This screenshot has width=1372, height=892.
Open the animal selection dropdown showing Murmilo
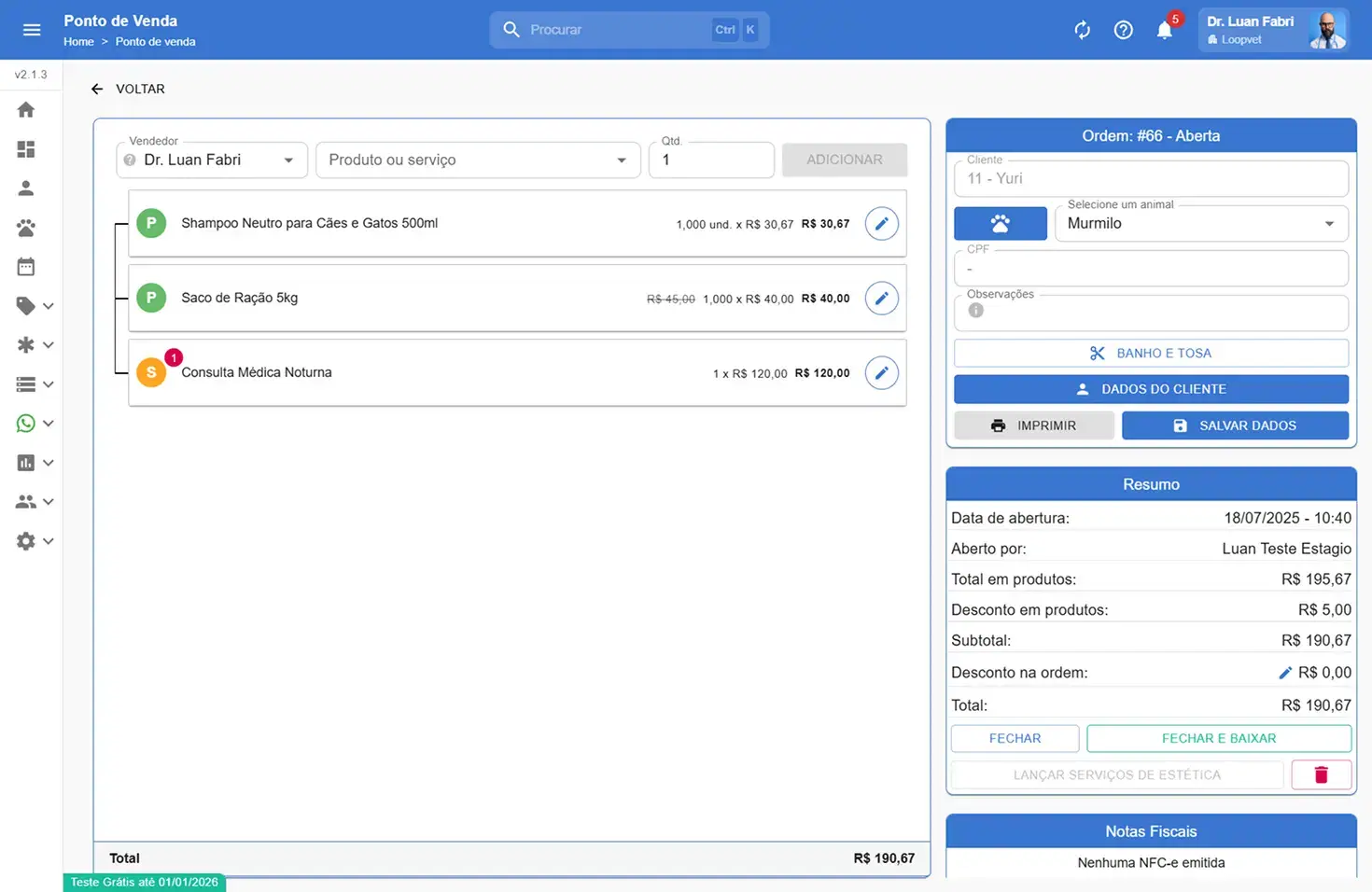click(1200, 224)
